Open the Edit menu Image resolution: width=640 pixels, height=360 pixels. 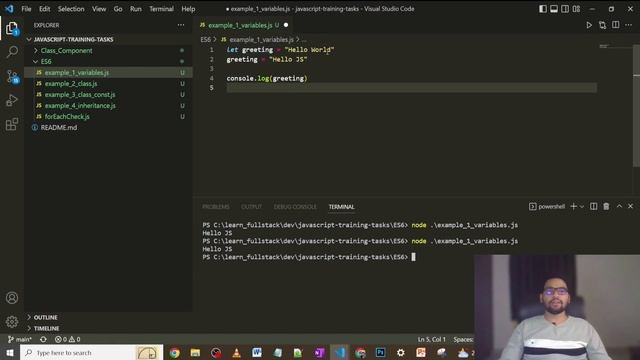coord(44,9)
